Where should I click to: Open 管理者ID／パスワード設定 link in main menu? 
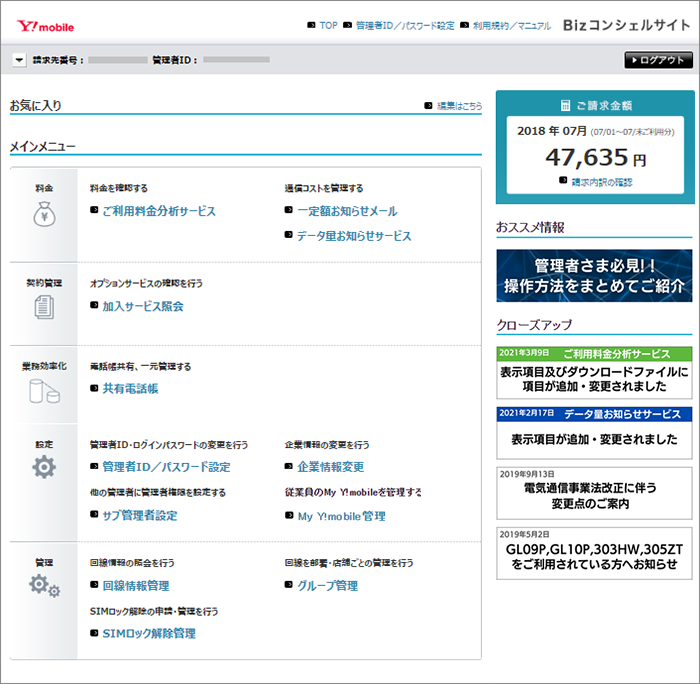[166, 467]
